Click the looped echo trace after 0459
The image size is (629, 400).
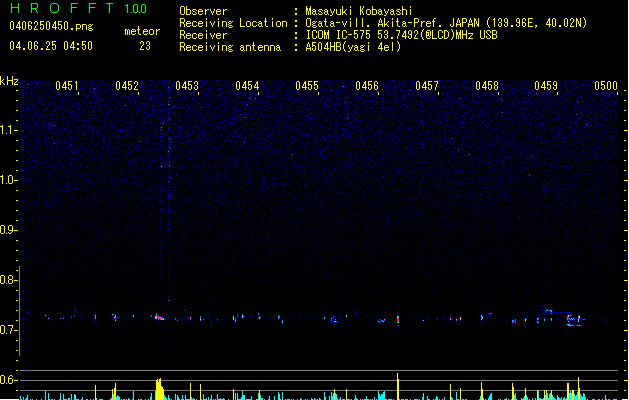[574, 320]
